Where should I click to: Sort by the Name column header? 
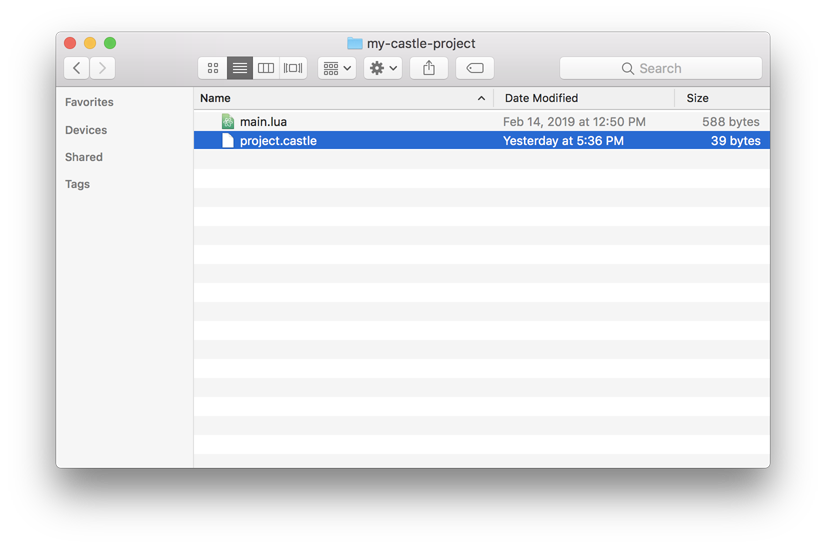click(x=343, y=98)
